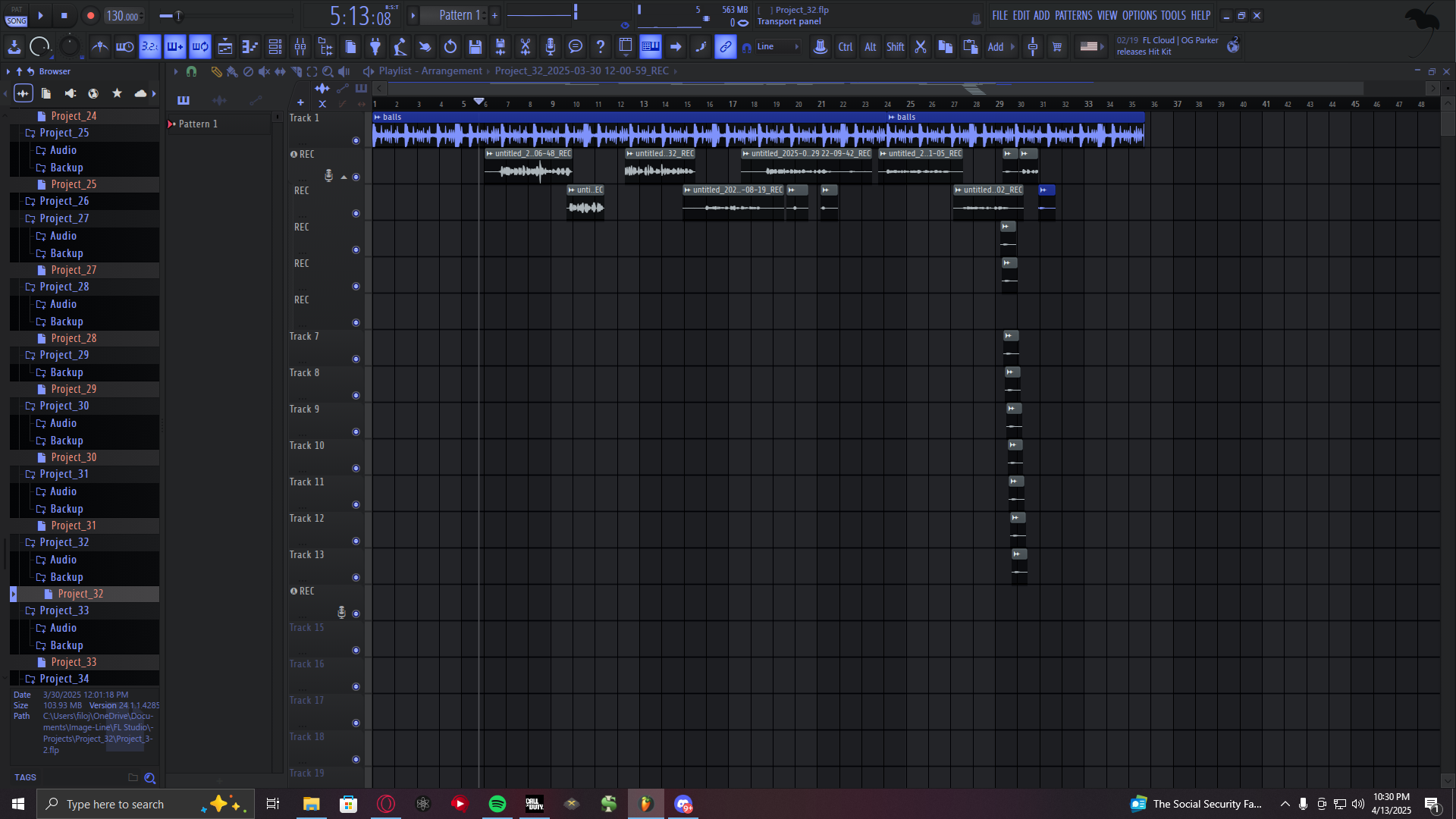Open the OPTIONS menu
Image resolution: width=1456 pixels, height=819 pixels.
click(1139, 15)
